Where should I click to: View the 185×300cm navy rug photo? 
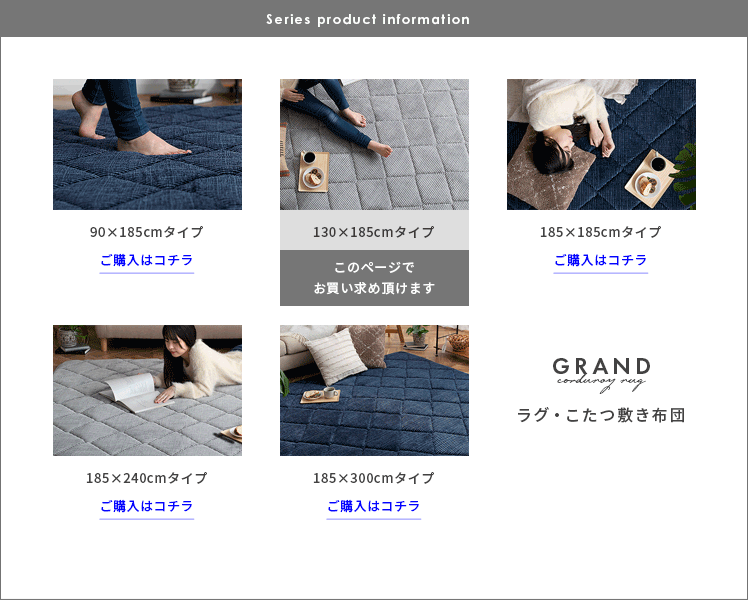pyautogui.click(x=374, y=390)
